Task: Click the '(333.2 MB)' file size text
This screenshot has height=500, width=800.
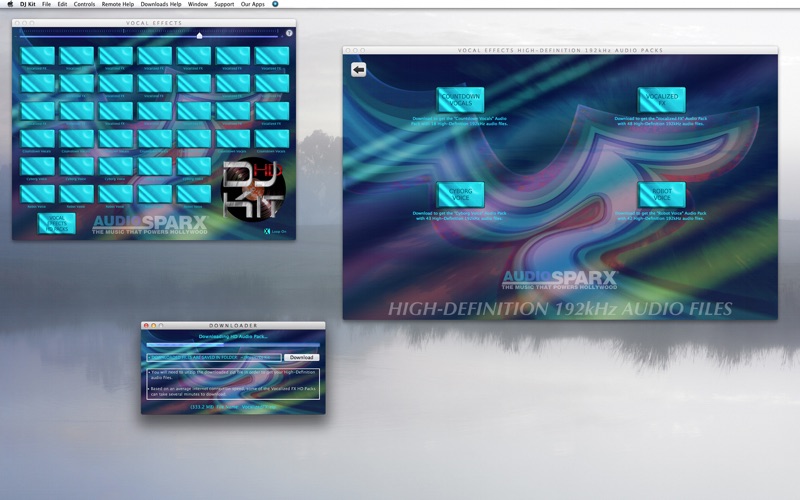Action: tap(202, 407)
